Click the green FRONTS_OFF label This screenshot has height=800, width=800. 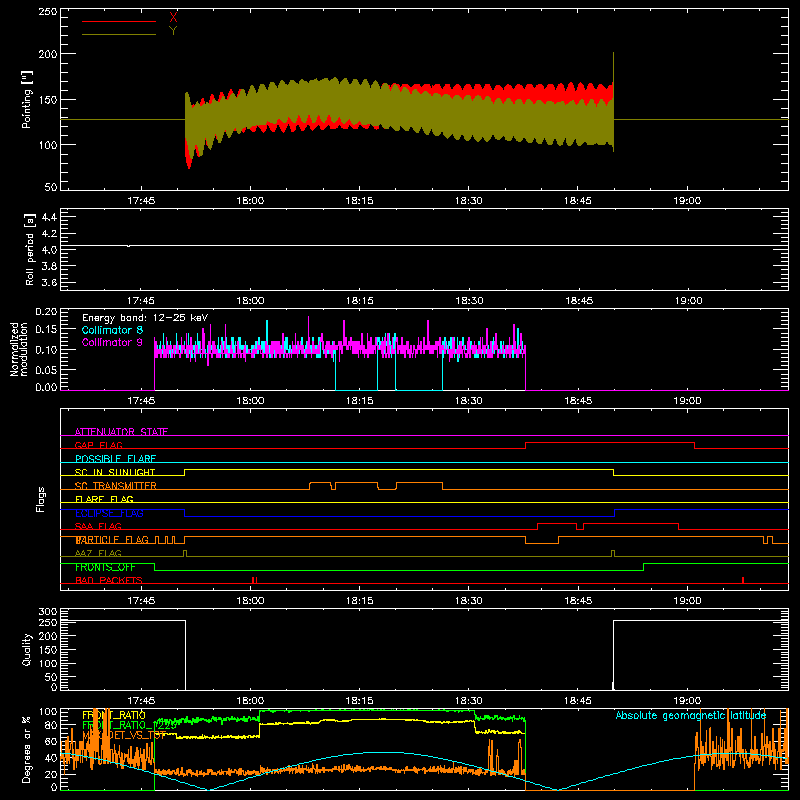point(105,567)
